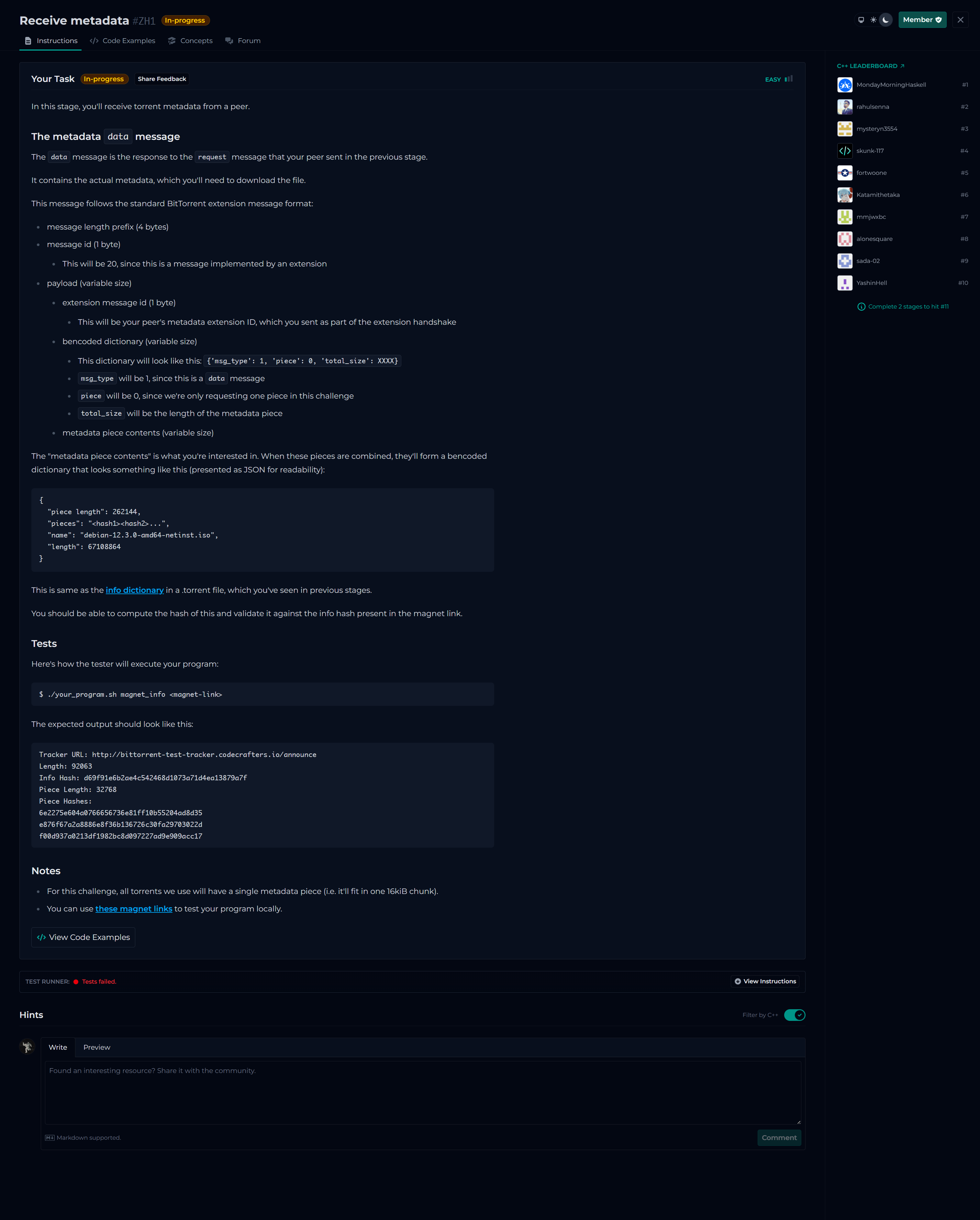Screen dimensions: 980x1220
Task: Select the light theme sun icon
Action: coord(873,20)
